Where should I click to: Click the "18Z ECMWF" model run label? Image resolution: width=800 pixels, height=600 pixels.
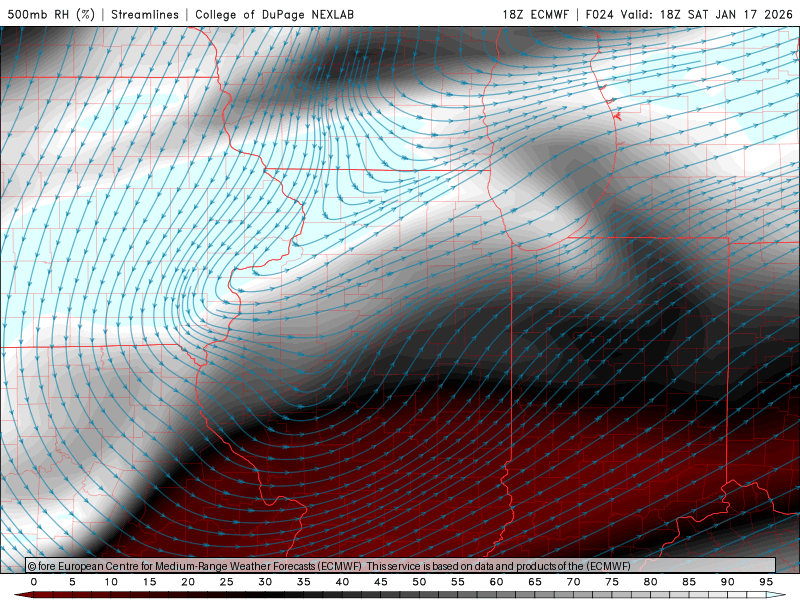(535, 14)
